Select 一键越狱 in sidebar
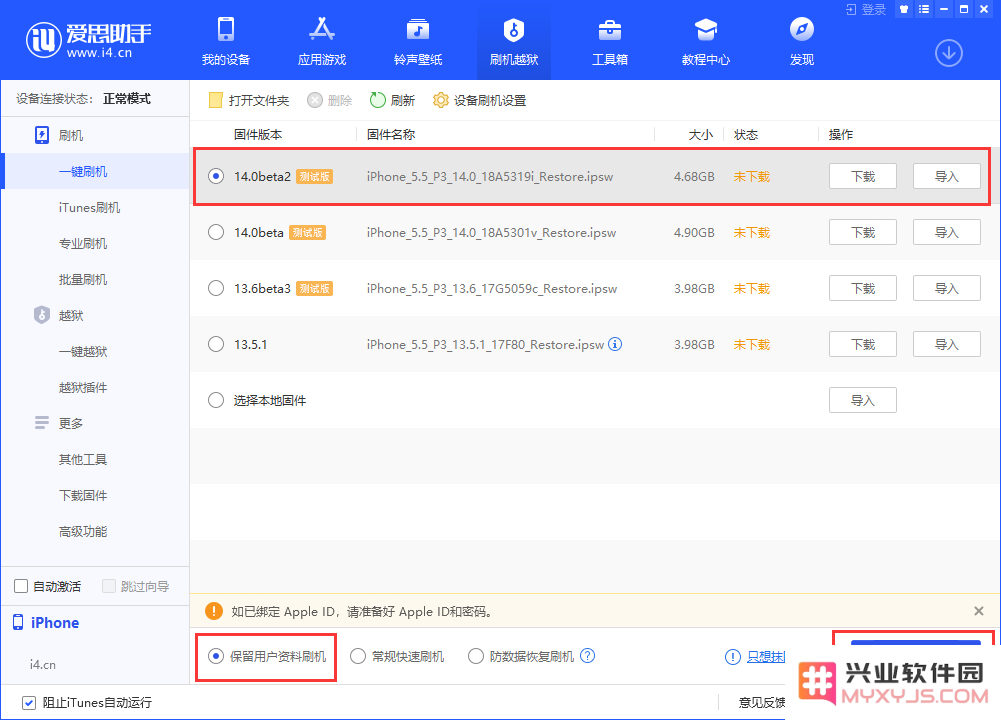This screenshot has height=720, width=1001. 83,351
